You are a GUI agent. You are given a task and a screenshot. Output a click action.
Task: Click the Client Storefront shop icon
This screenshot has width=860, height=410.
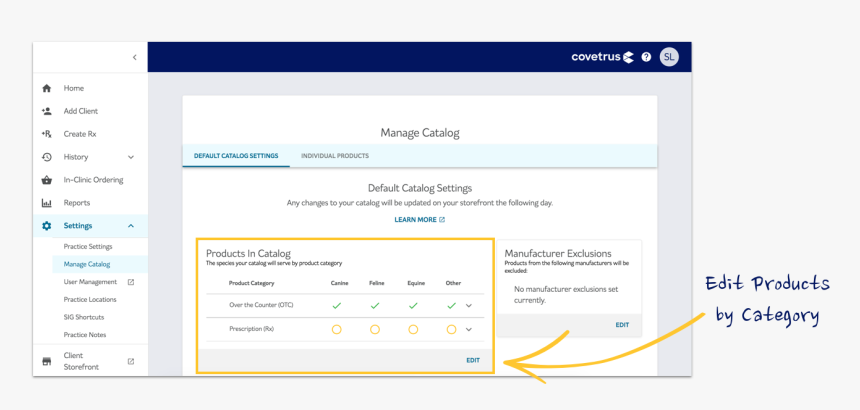pyautogui.click(x=46, y=361)
